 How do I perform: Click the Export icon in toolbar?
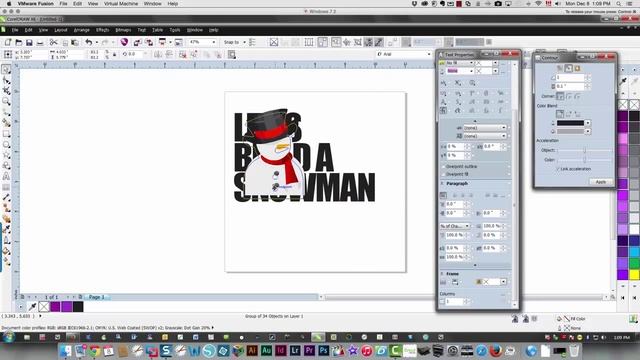click(x=149, y=42)
